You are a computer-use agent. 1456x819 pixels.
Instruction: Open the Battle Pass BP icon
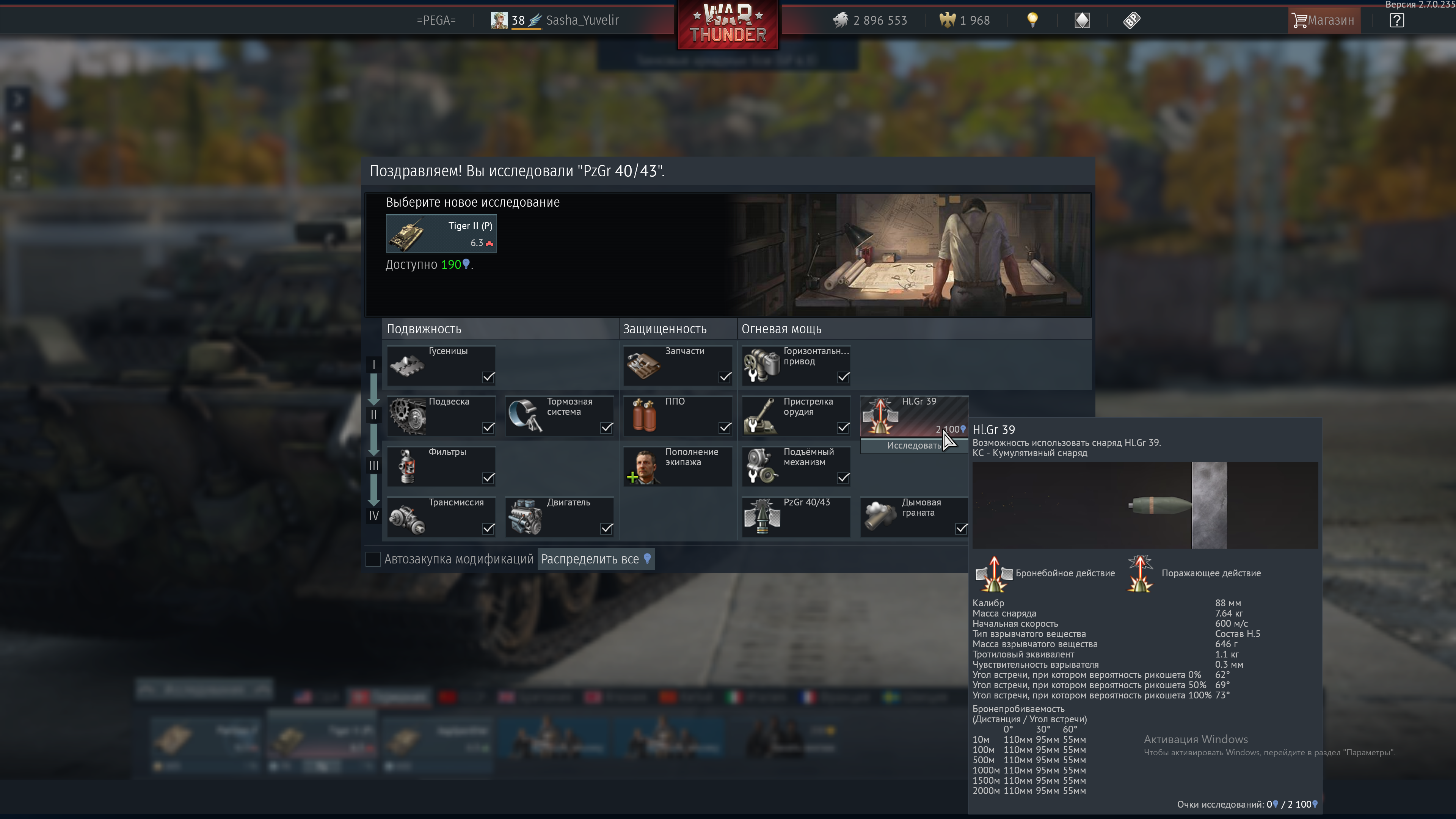pos(1131,20)
